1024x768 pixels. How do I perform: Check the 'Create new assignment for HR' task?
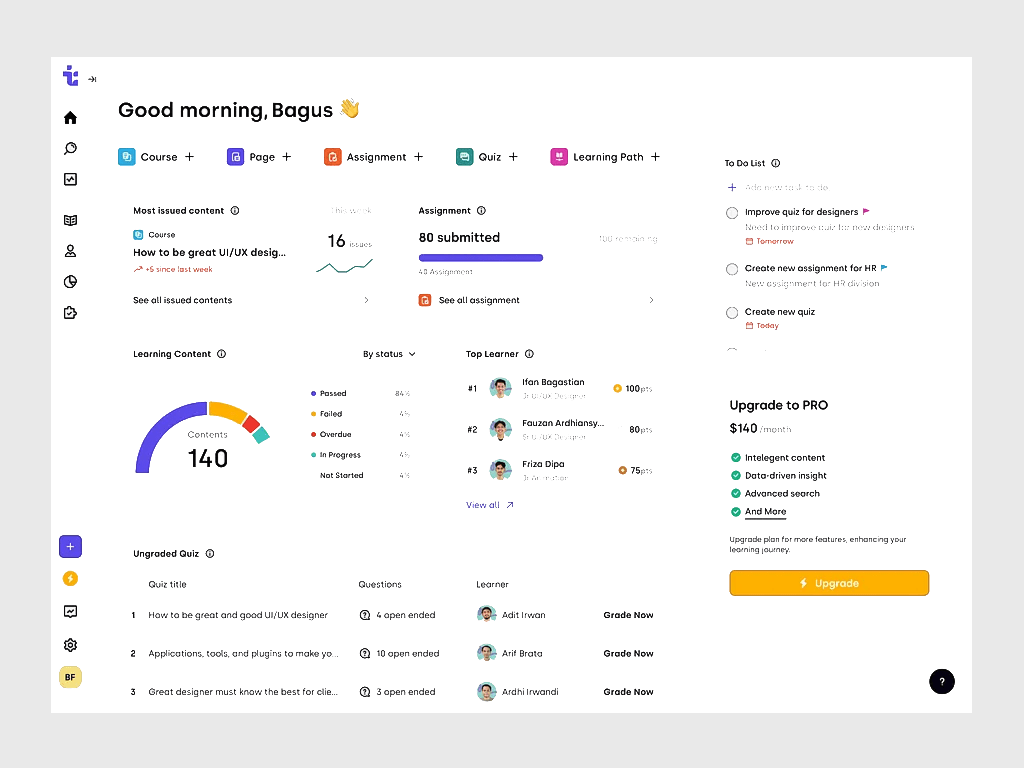click(x=731, y=268)
